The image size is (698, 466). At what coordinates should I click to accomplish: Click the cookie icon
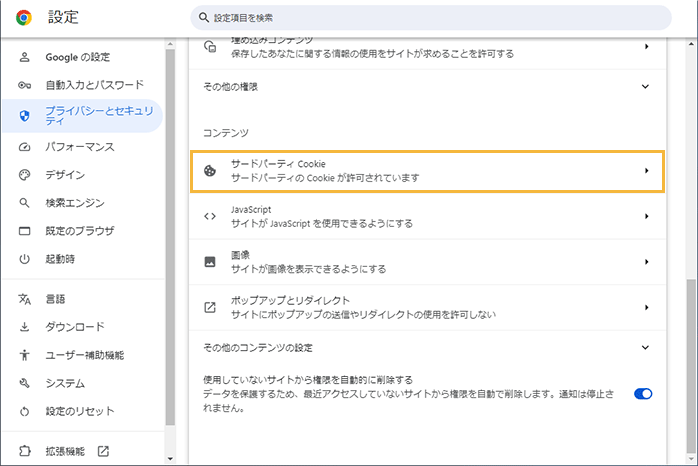(x=210, y=170)
